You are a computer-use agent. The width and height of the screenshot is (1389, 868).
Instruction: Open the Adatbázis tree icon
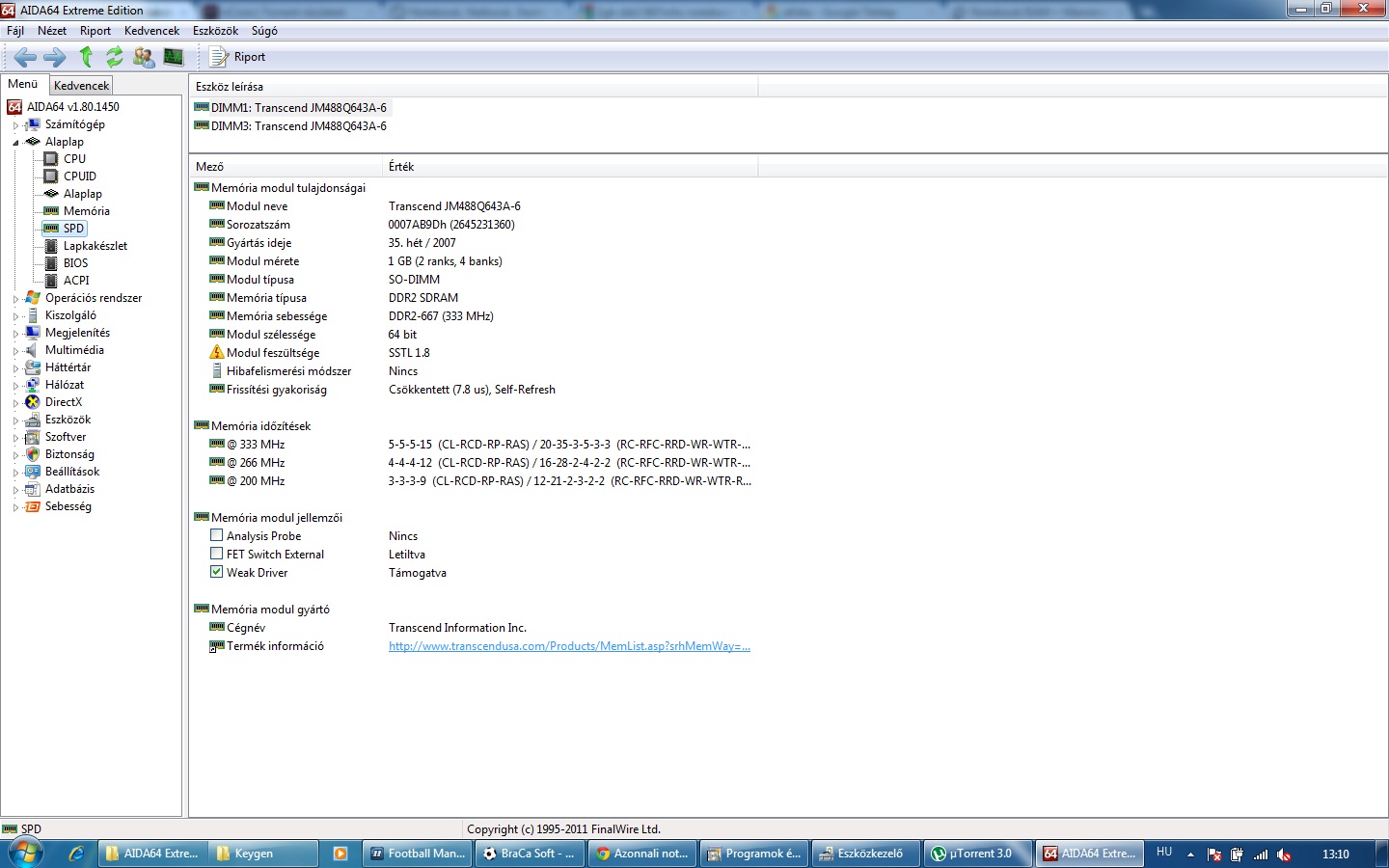[33, 489]
